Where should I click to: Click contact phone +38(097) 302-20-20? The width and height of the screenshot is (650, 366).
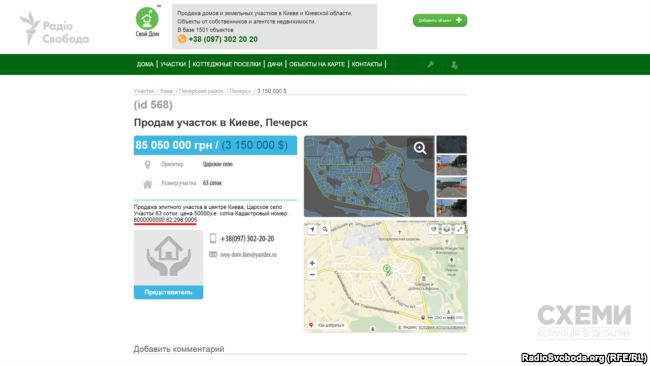[247, 239]
